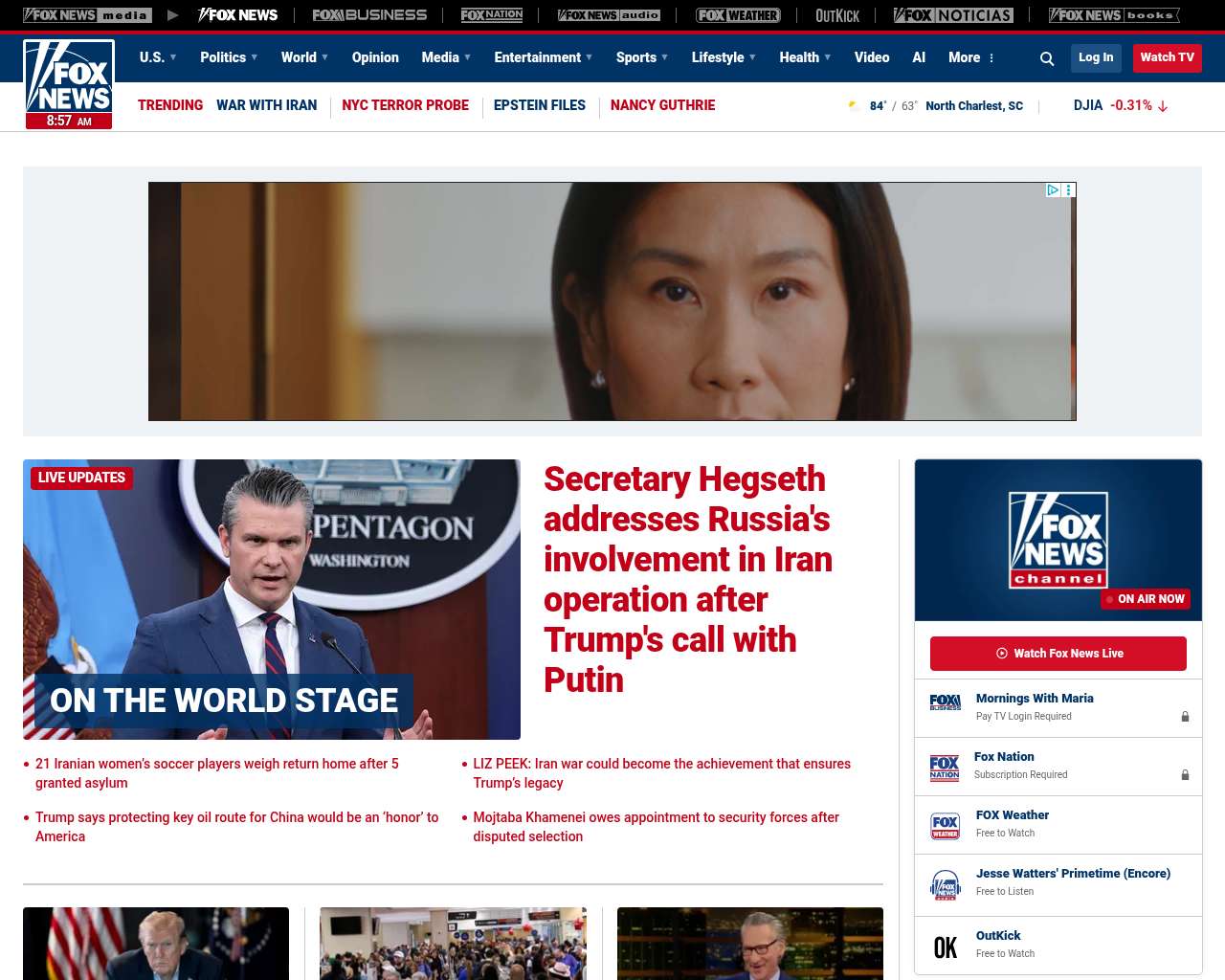Click the search magnifier icon

tap(1047, 58)
